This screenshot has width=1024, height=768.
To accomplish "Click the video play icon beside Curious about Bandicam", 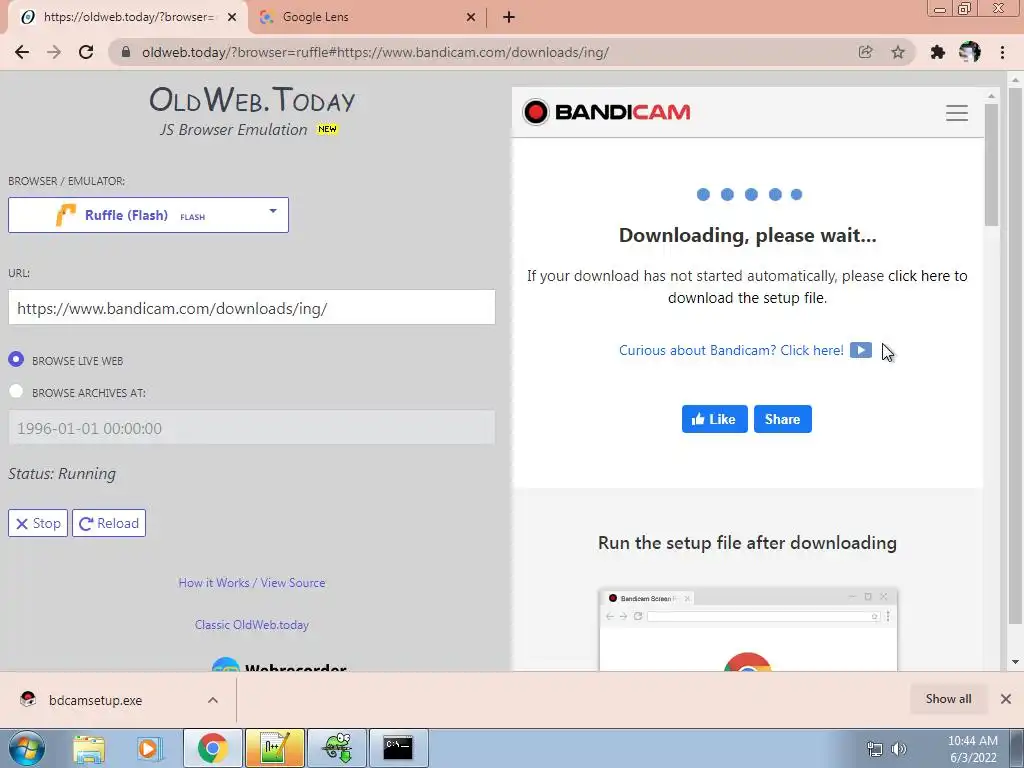I will point(861,350).
